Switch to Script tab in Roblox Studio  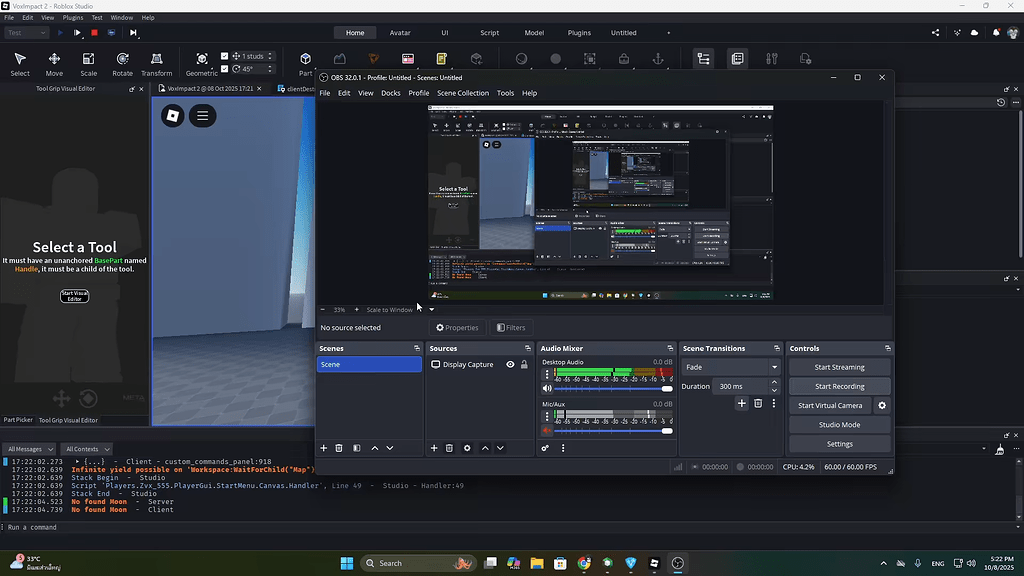(489, 33)
